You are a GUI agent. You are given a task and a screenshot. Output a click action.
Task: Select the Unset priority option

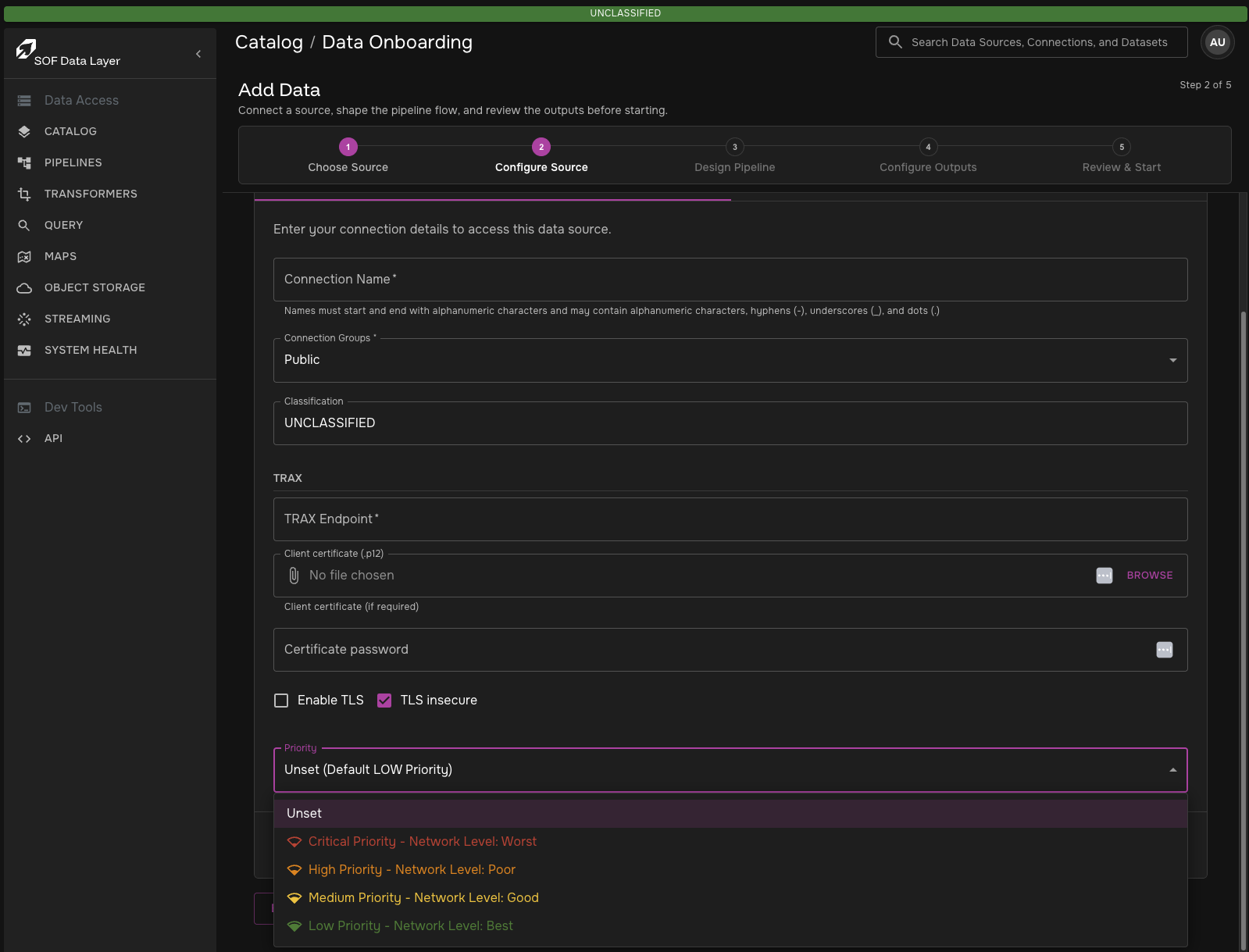(x=730, y=814)
